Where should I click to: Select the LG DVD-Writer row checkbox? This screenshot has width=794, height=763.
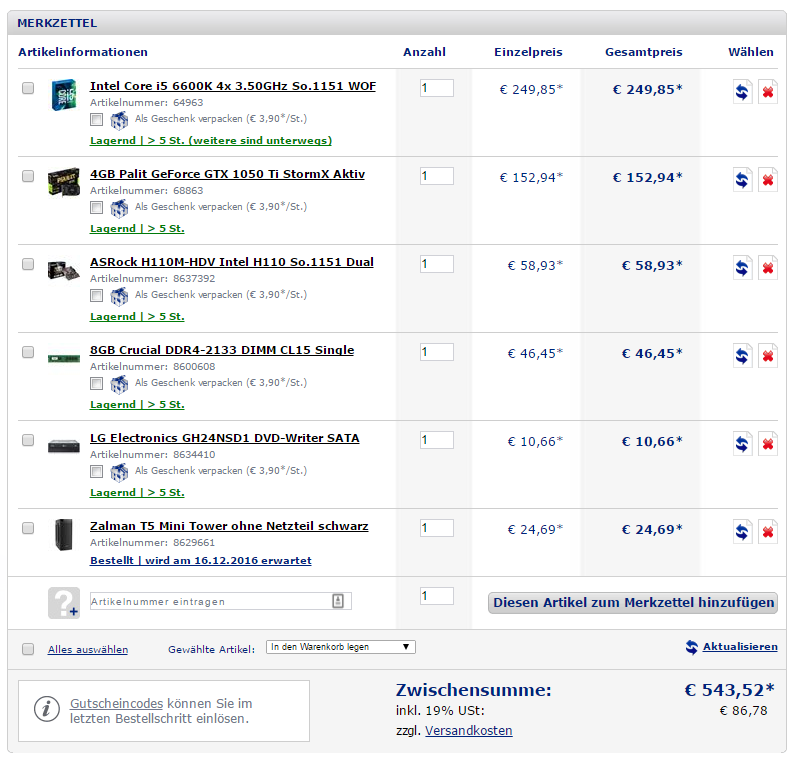click(28, 440)
